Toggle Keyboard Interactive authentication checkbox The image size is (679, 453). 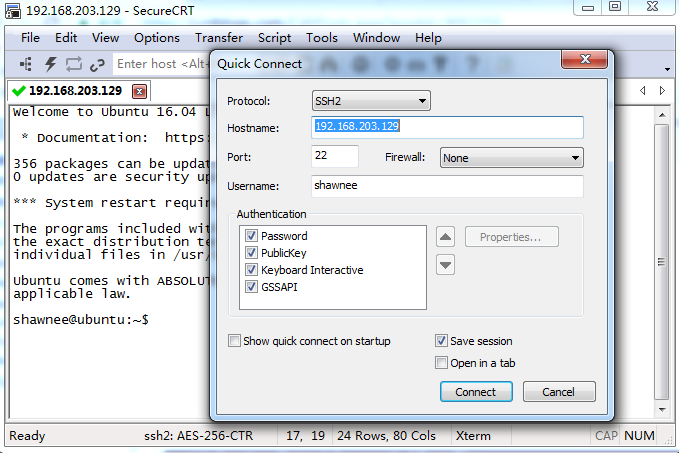click(x=251, y=269)
